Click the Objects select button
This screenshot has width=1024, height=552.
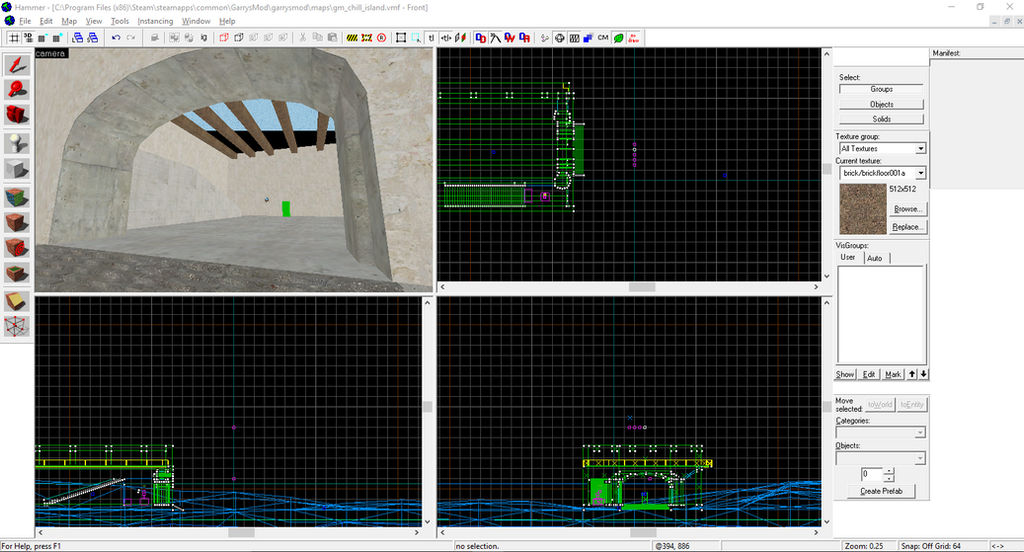click(x=881, y=104)
